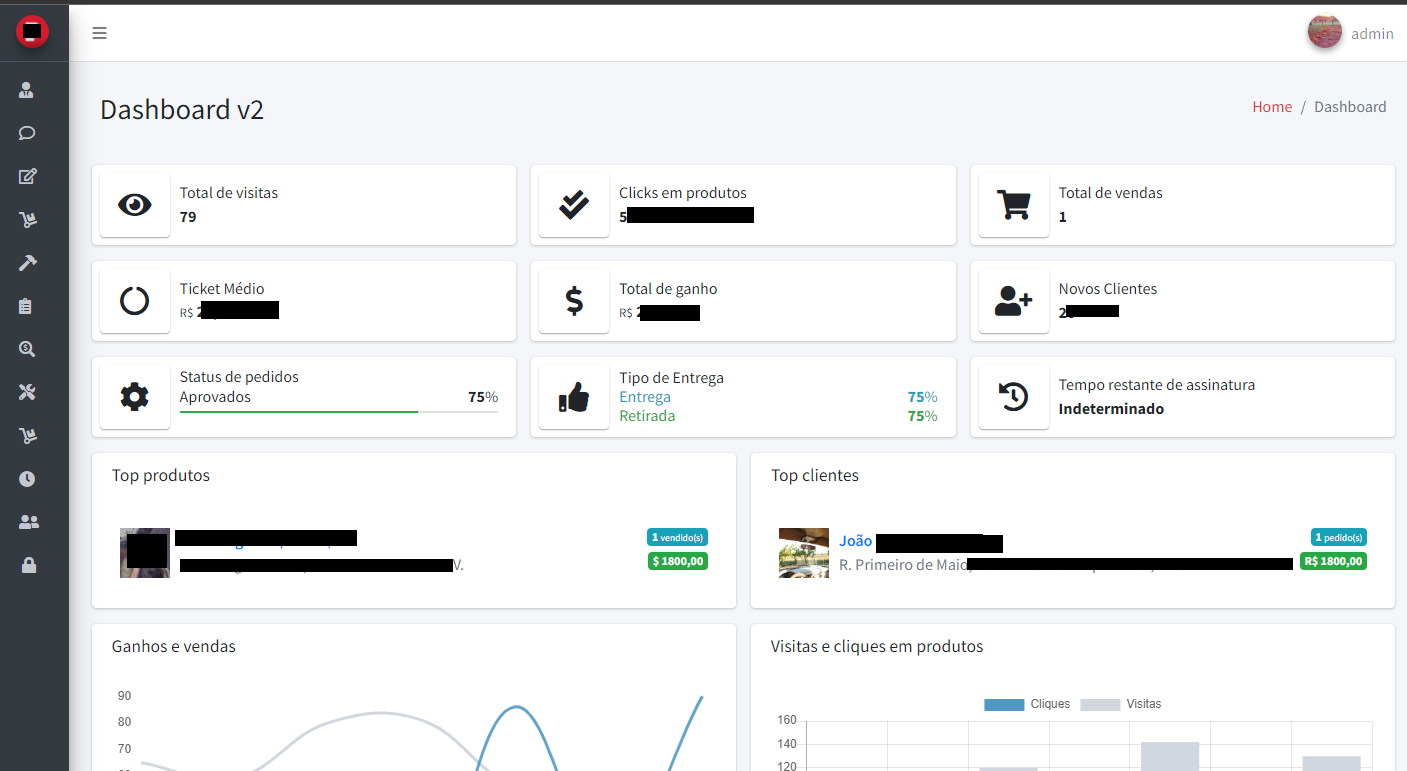Click the Retirada delivery type label
This screenshot has width=1407, height=771.
pos(647,416)
